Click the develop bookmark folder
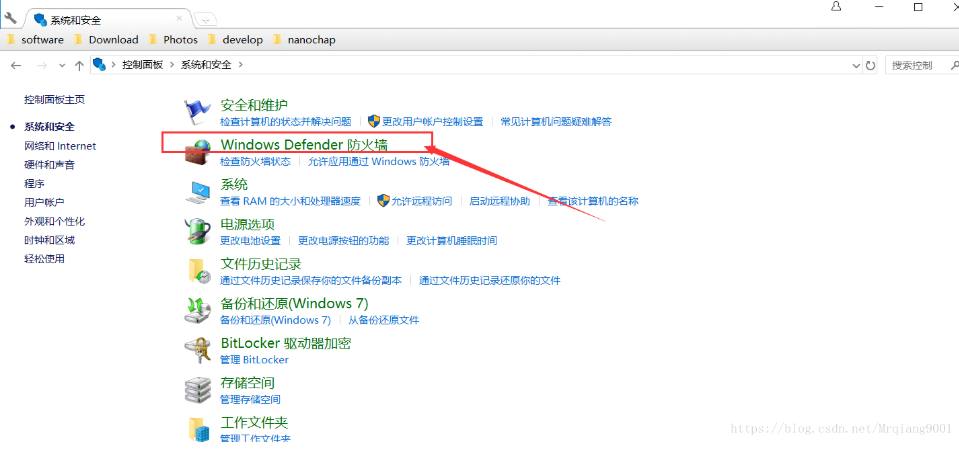 [235, 40]
